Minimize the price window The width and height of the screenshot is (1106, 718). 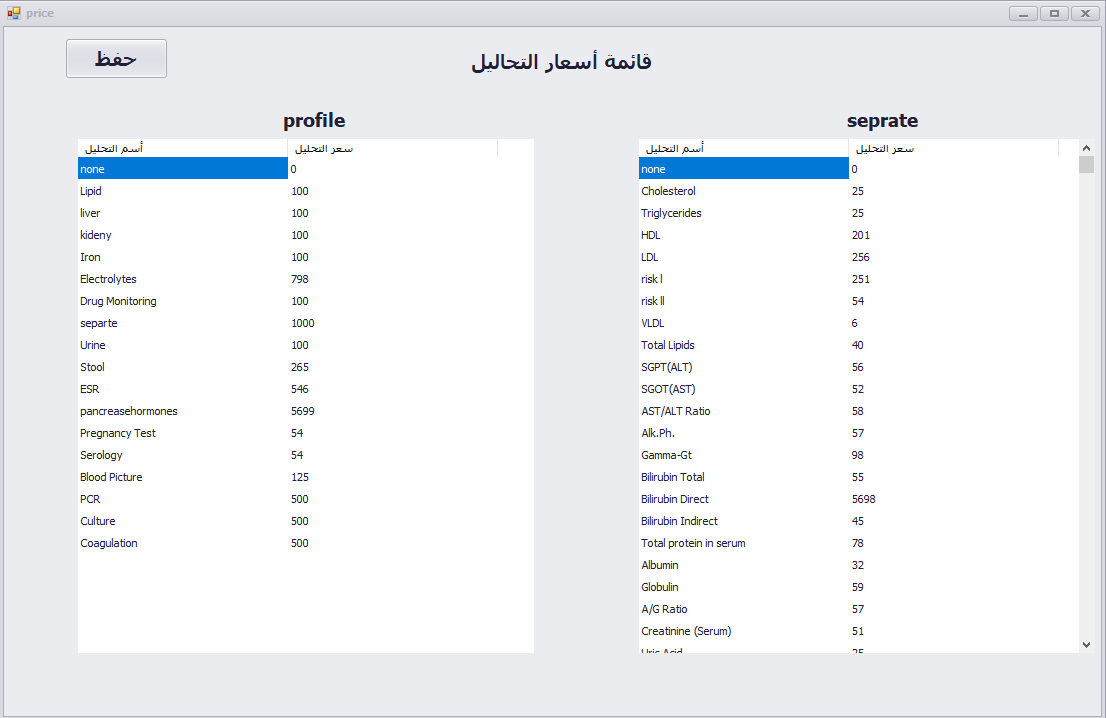[x=1023, y=13]
